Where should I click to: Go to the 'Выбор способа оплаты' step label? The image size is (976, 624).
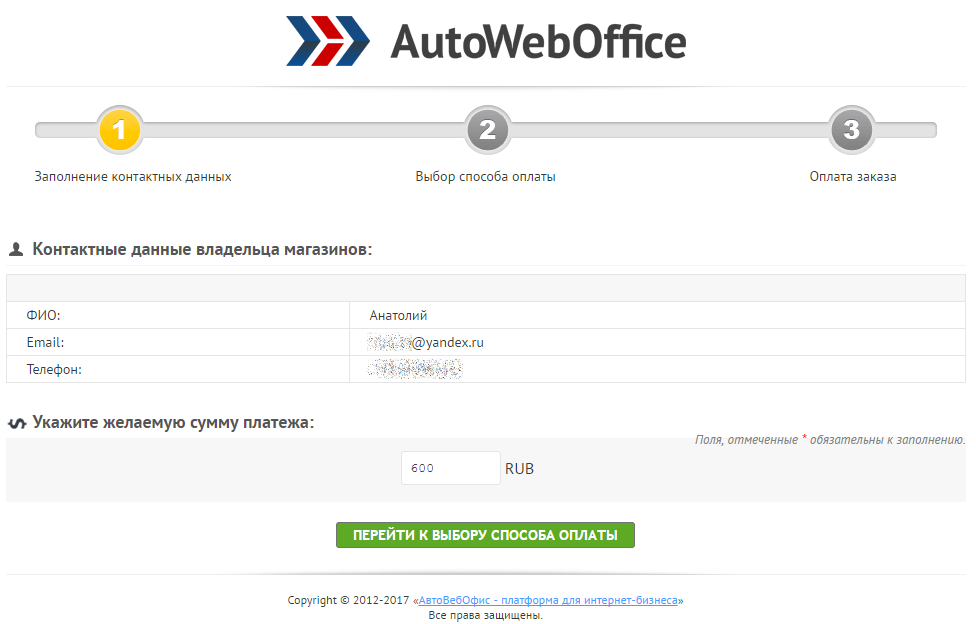point(485,177)
